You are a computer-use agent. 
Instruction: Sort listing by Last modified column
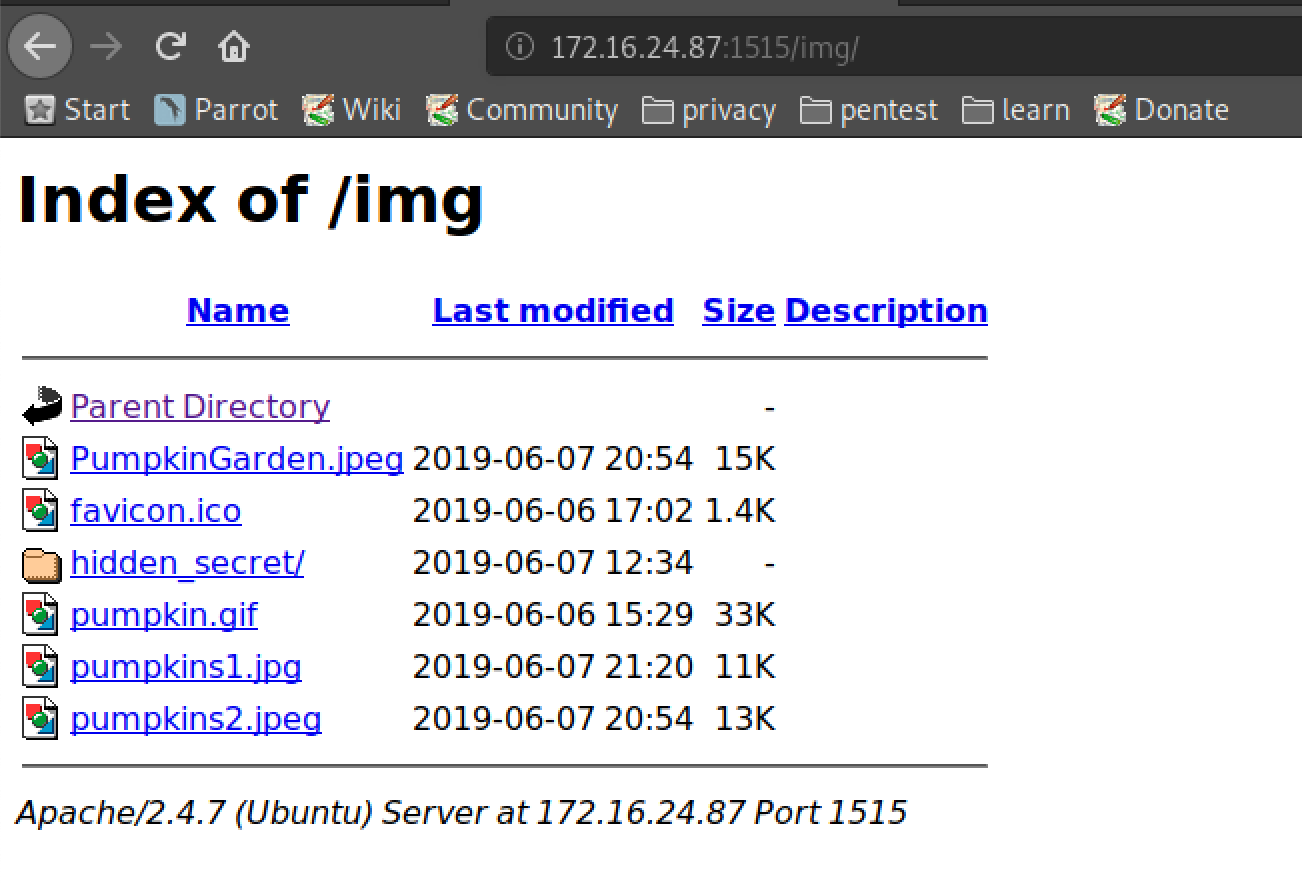(553, 311)
